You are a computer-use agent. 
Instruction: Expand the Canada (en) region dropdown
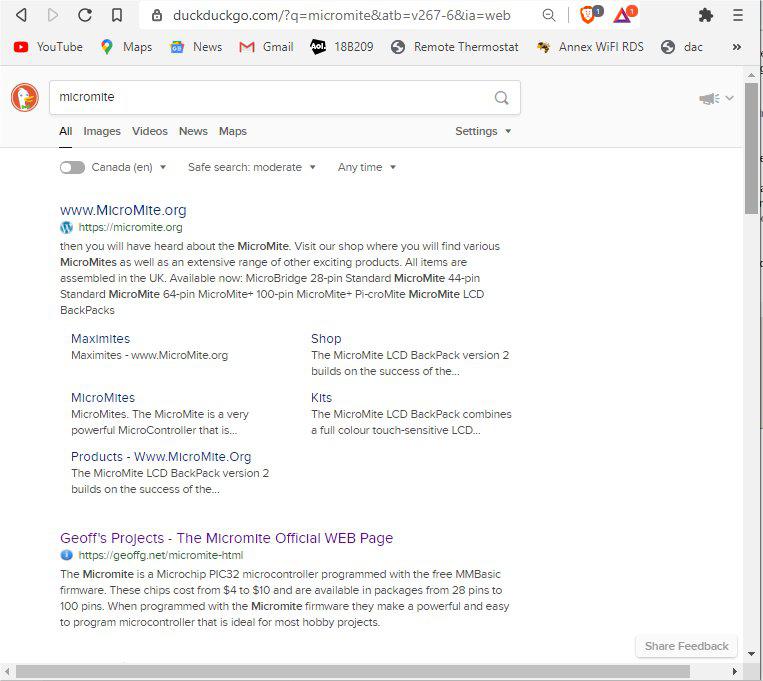pyautogui.click(x=129, y=167)
